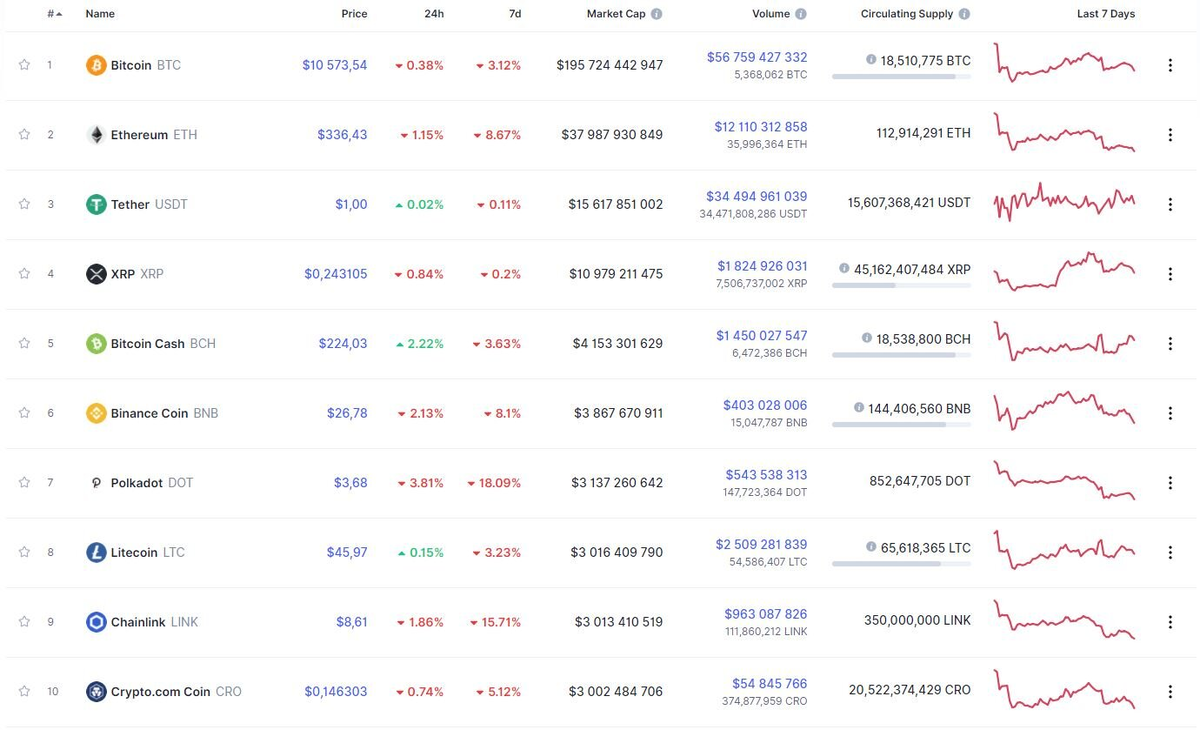Sort by 7d change column header
1200x730 pixels.
click(x=514, y=14)
